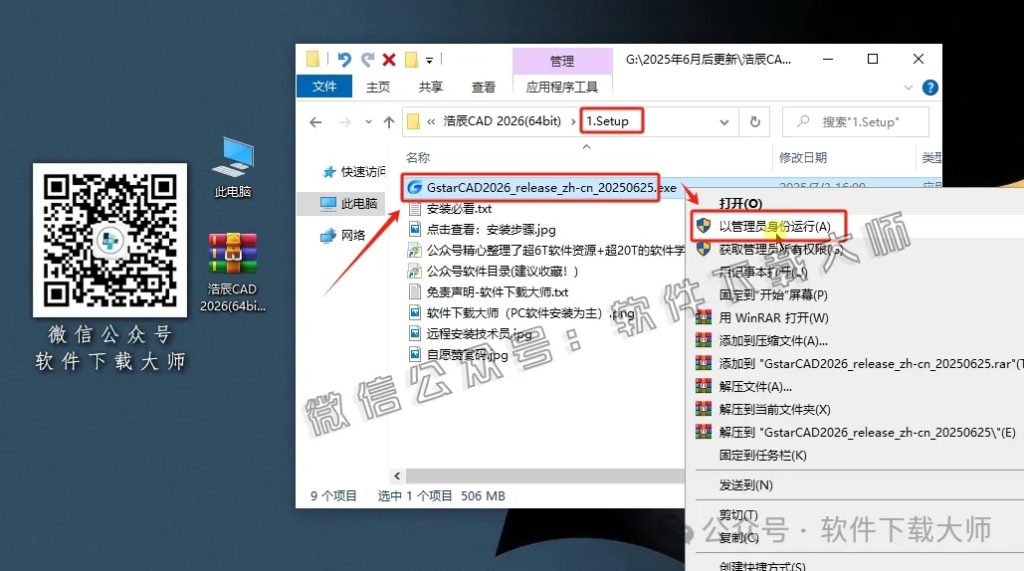Click the GstarCAD installer file icon

tap(414, 188)
